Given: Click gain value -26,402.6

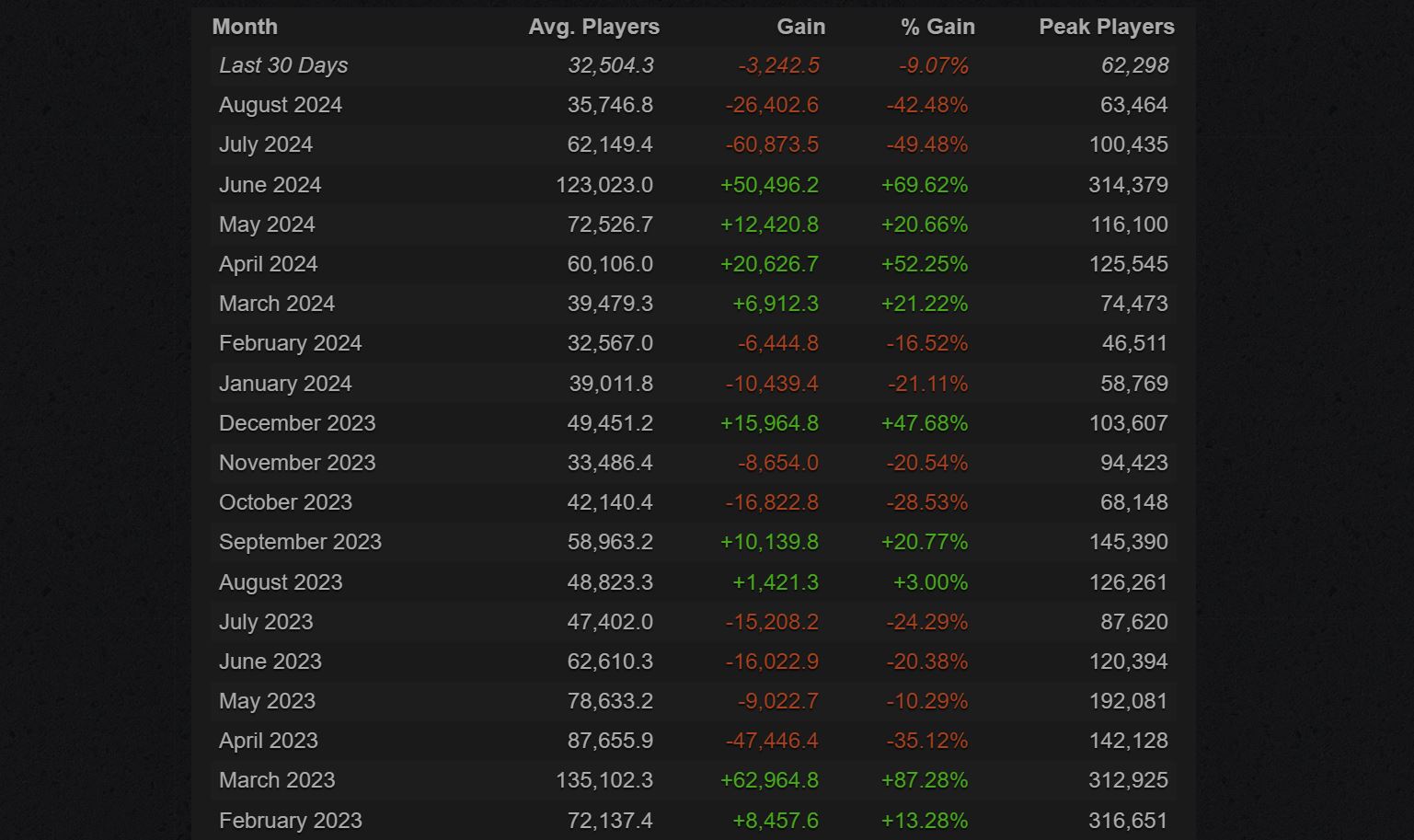Looking at the screenshot, I should point(772,105).
